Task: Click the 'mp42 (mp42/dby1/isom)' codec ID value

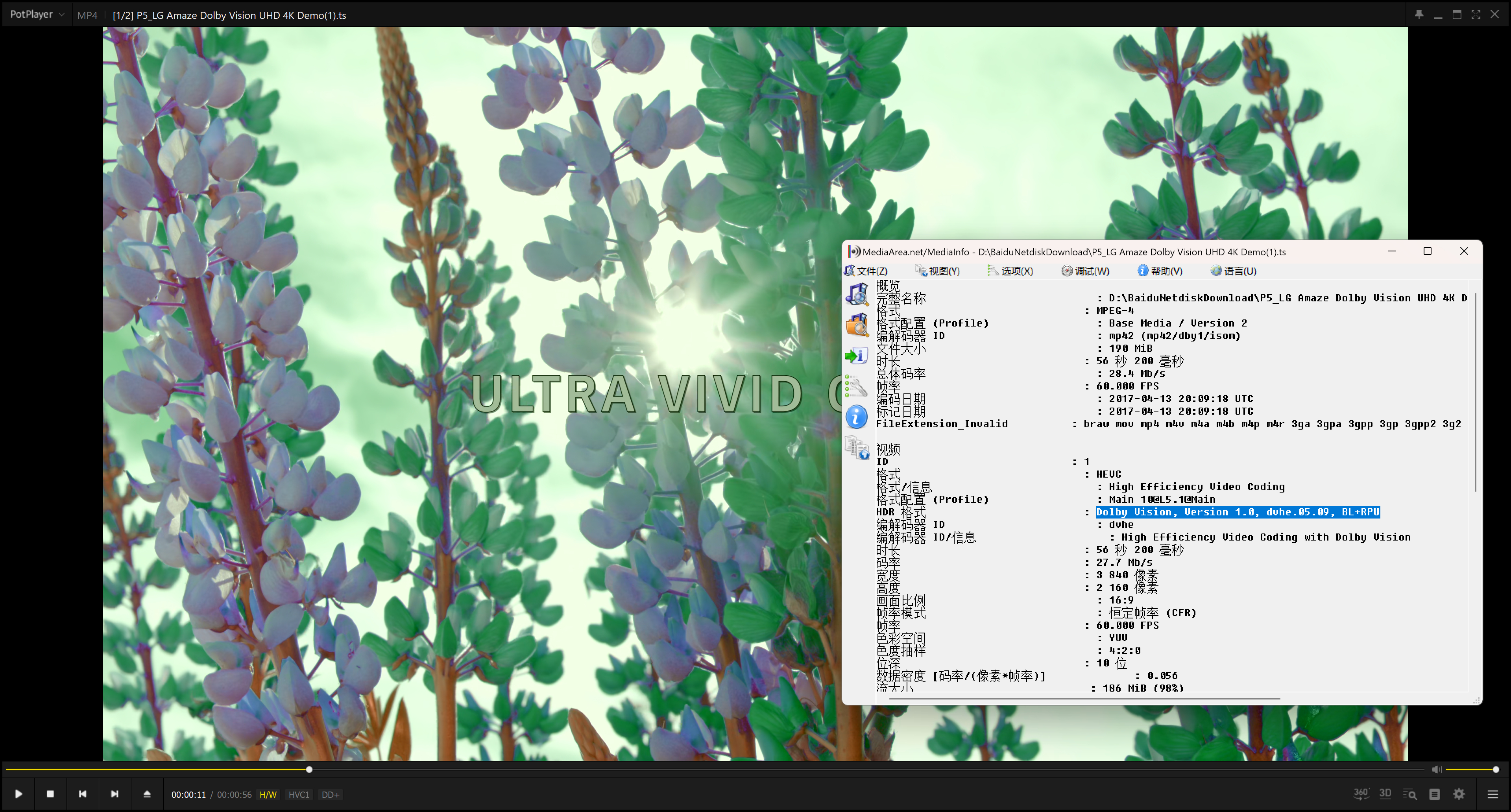Action: 1174,335
